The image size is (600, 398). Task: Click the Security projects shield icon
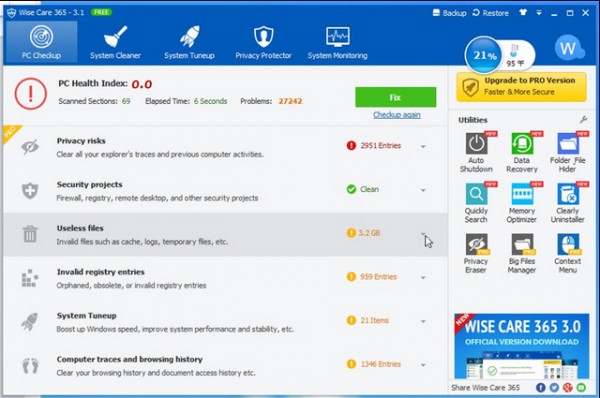(30, 191)
